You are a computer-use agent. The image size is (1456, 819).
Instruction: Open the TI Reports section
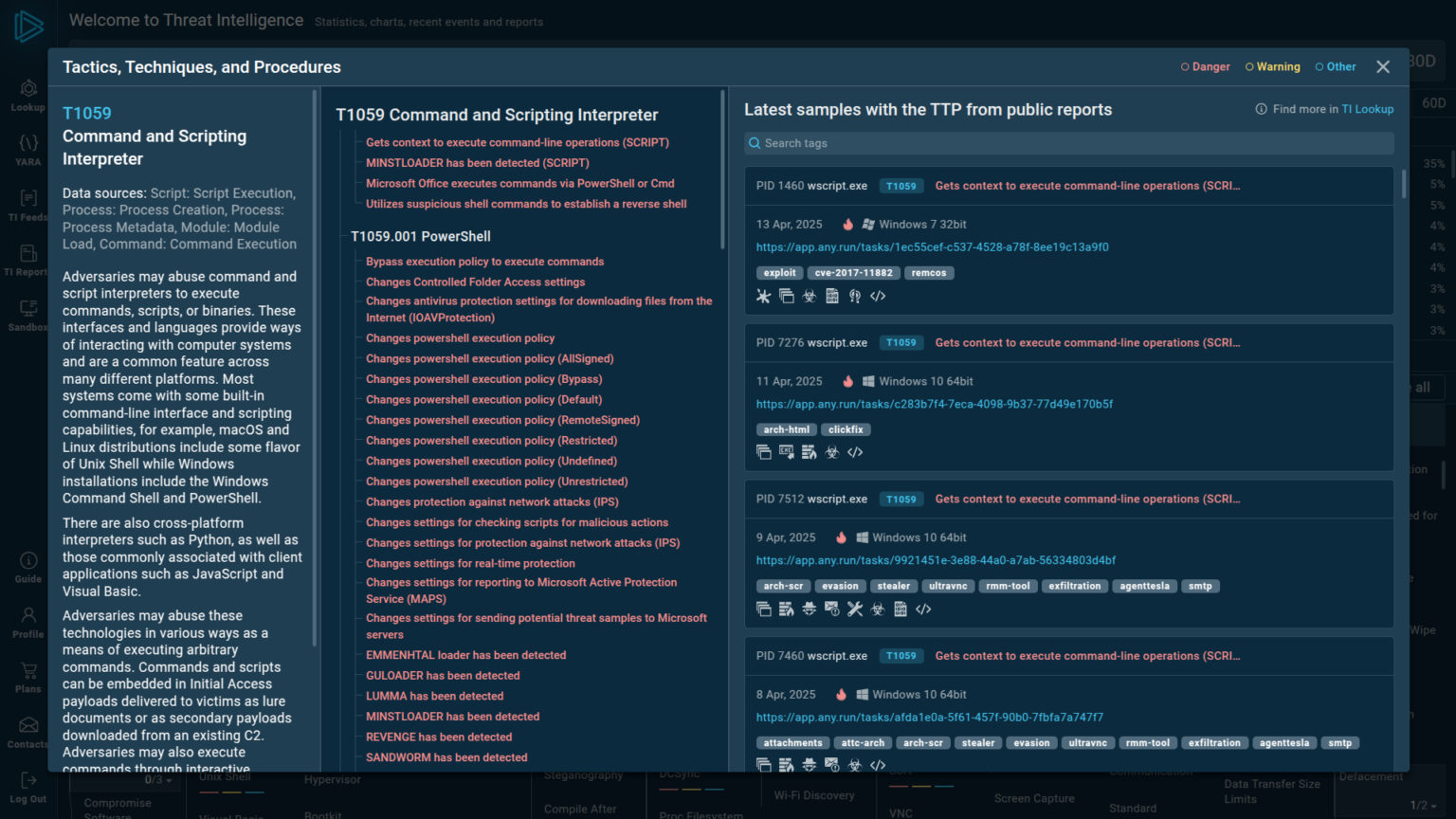[27, 257]
